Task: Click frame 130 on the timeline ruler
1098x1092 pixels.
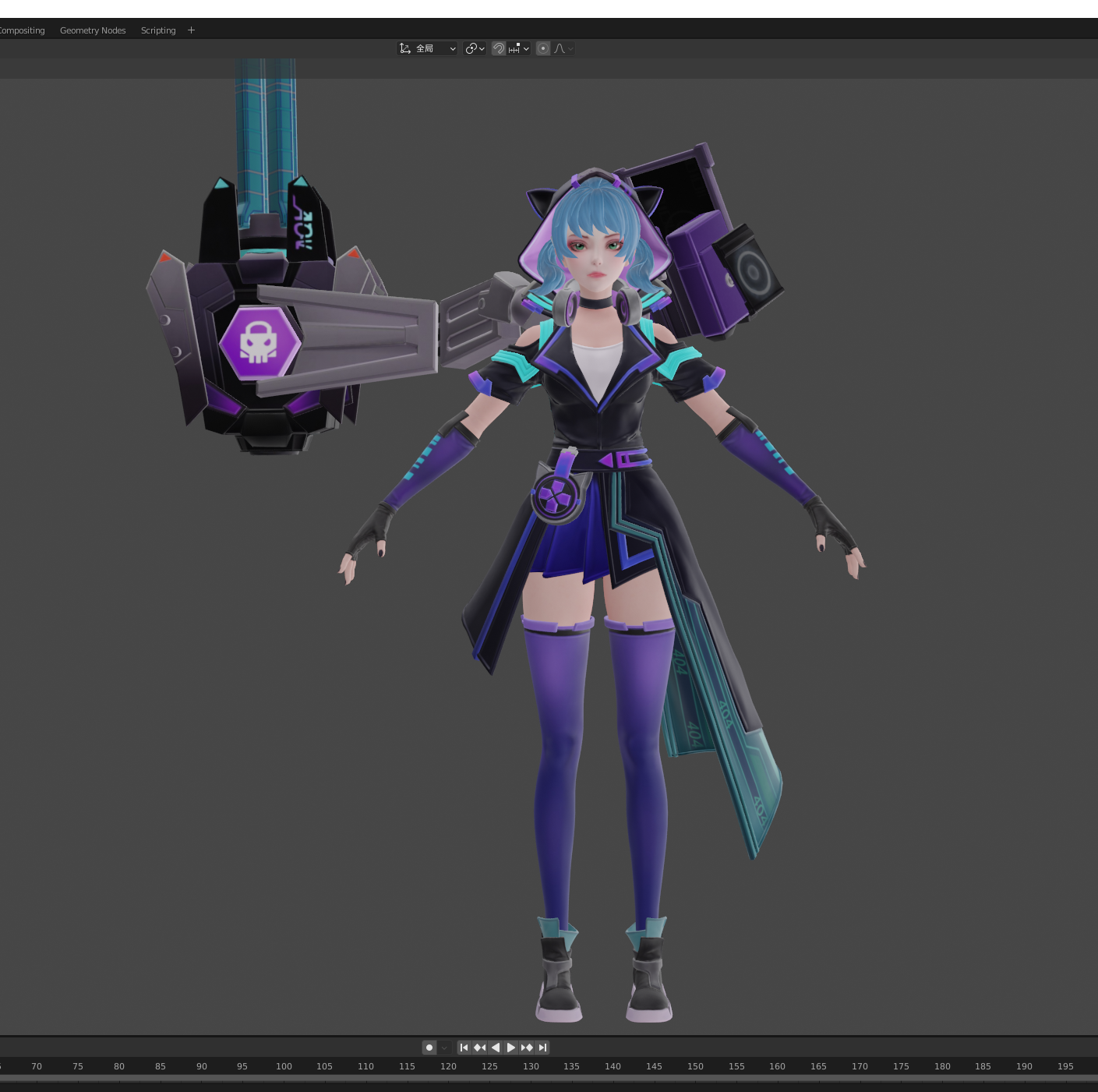Action: point(531,1066)
